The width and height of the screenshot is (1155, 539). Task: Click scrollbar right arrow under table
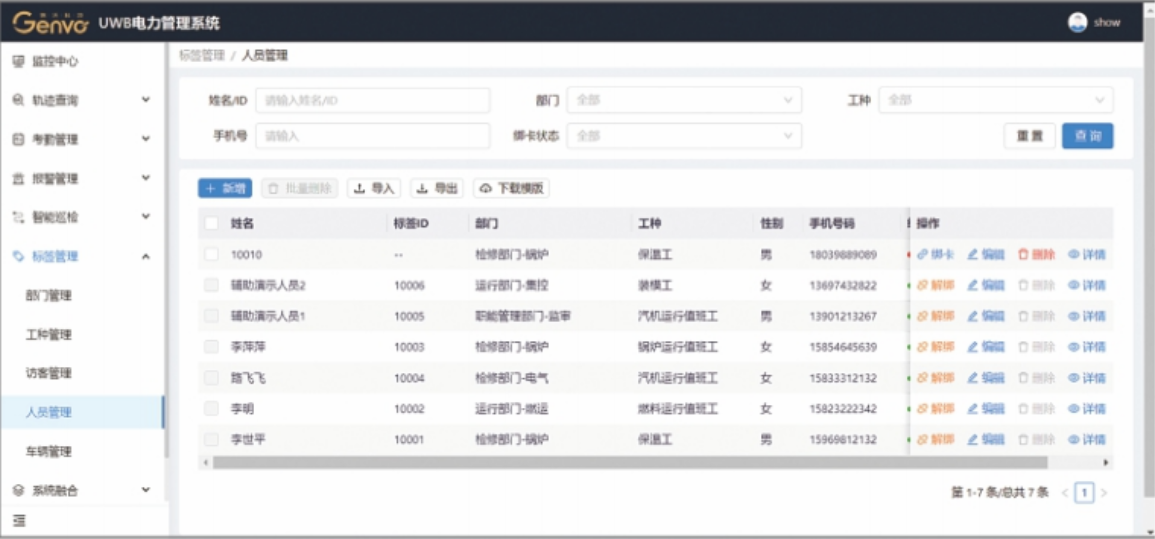[x=1106, y=462]
